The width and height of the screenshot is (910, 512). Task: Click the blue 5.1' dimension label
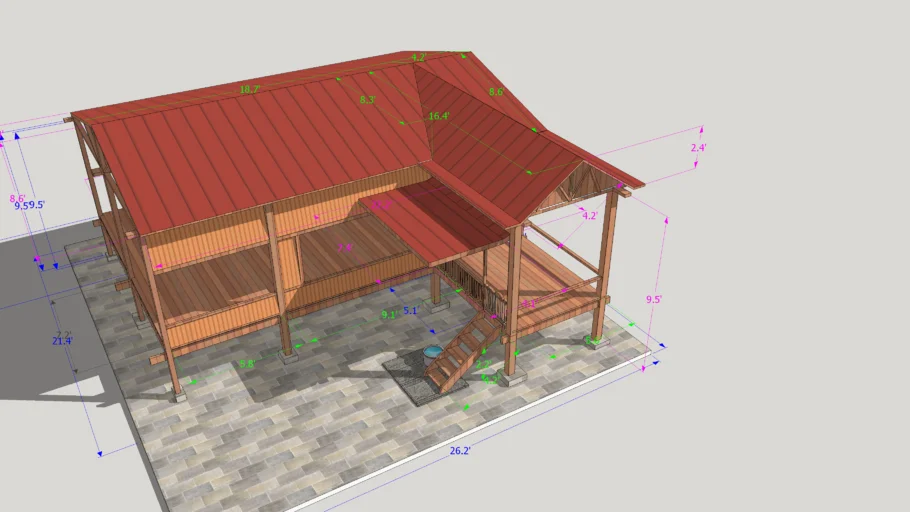point(410,311)
